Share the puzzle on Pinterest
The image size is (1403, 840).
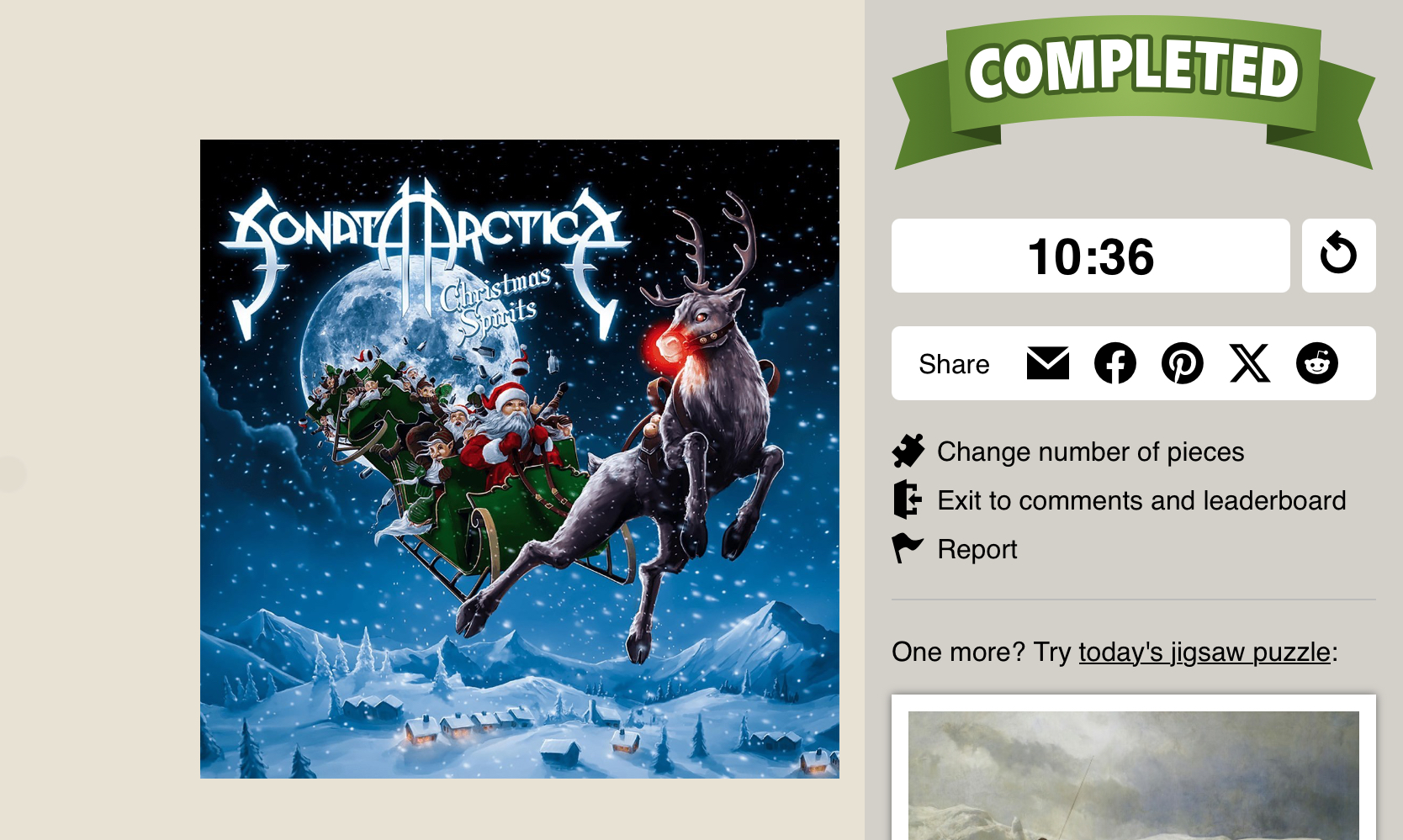pyautogui.click(x=1183, y=363)
